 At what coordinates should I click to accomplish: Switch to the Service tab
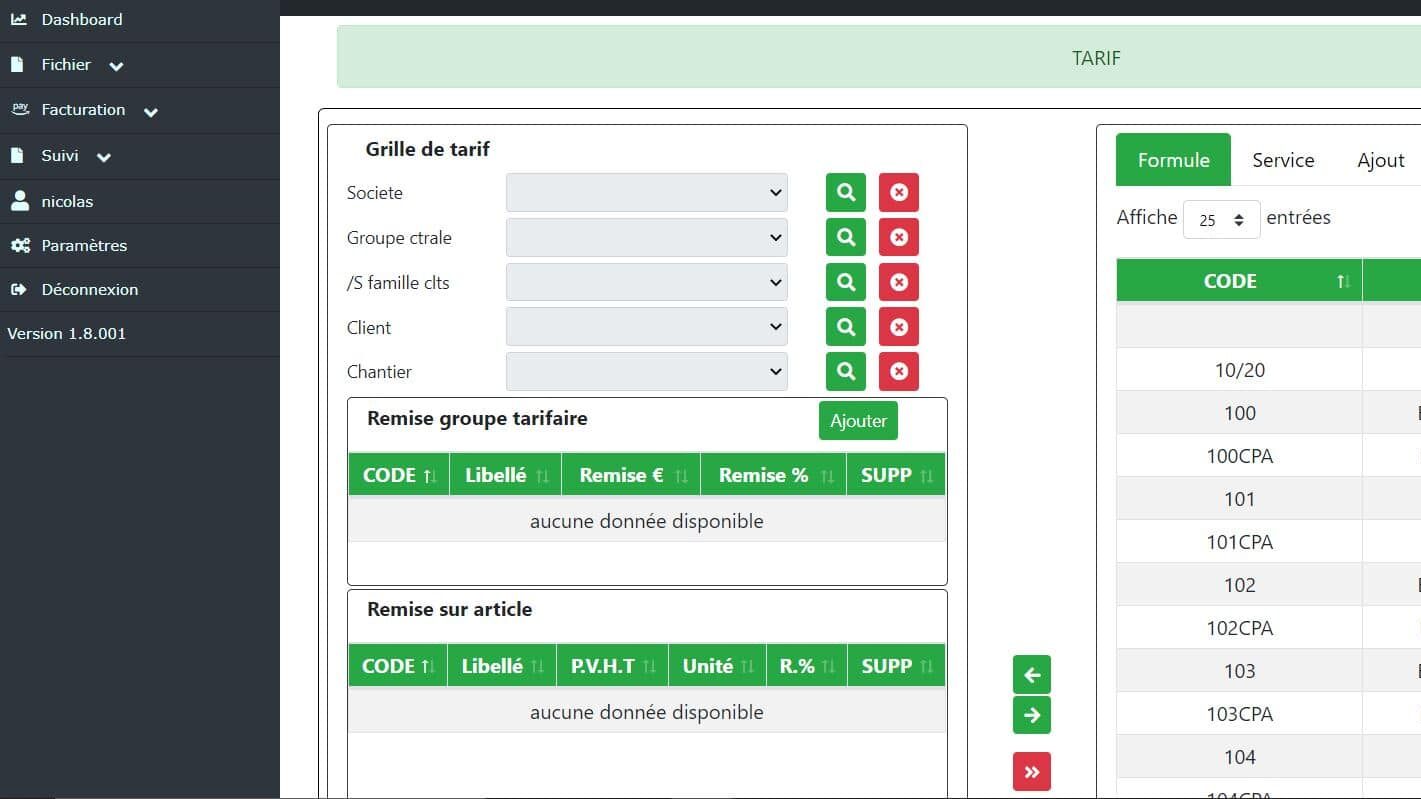tap(1283, 160)
